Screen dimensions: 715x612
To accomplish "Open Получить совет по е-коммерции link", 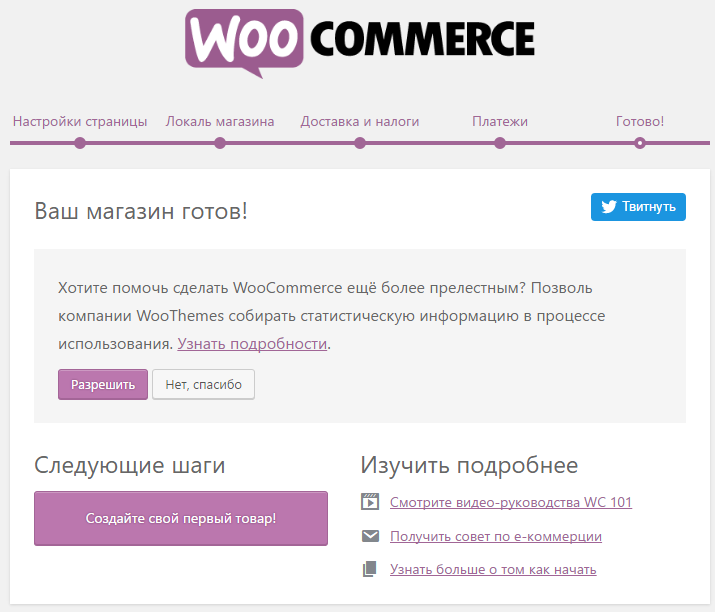I will (x=496, y=536).
